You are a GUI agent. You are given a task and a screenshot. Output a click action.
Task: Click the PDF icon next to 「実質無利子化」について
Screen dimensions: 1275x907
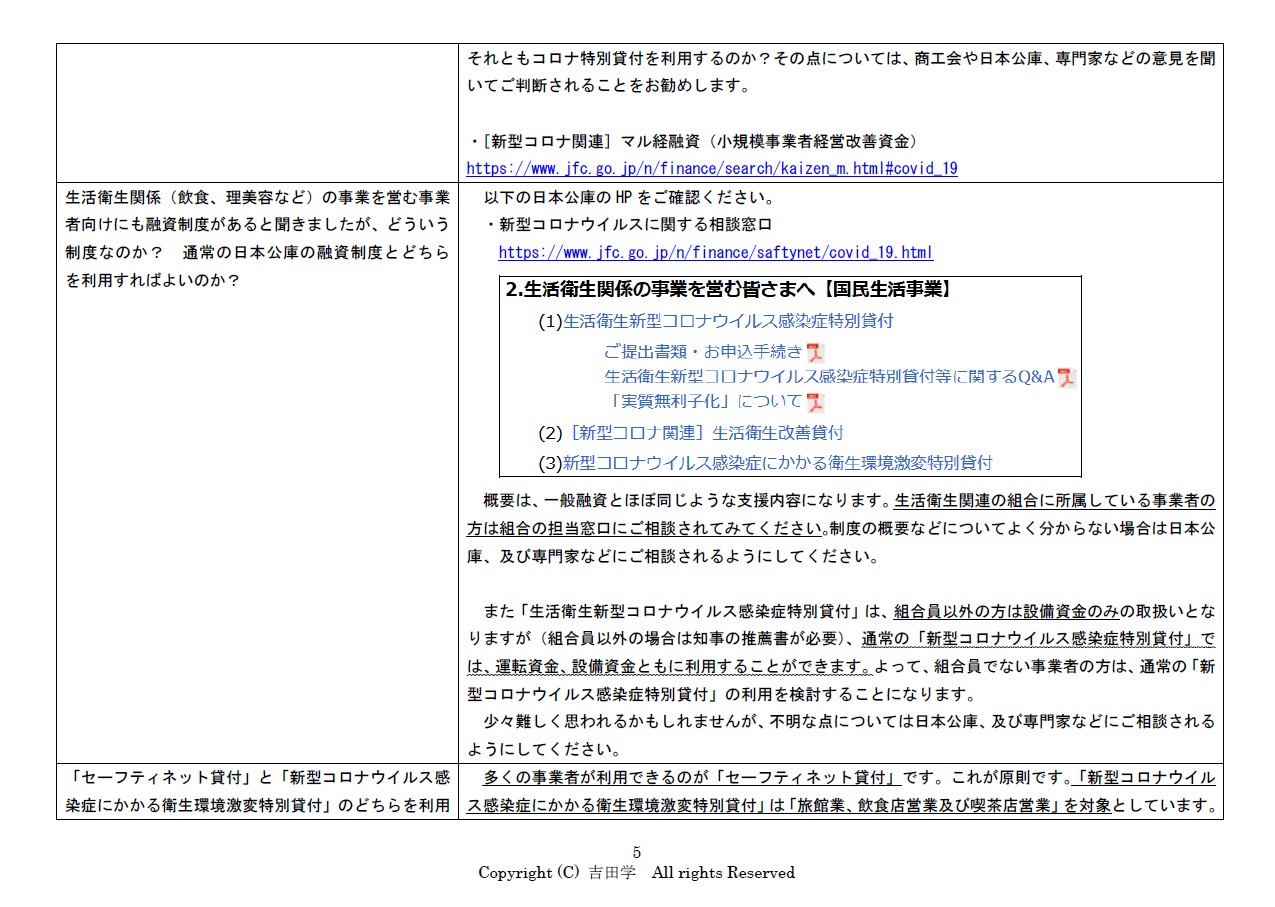tap(816, 402)
